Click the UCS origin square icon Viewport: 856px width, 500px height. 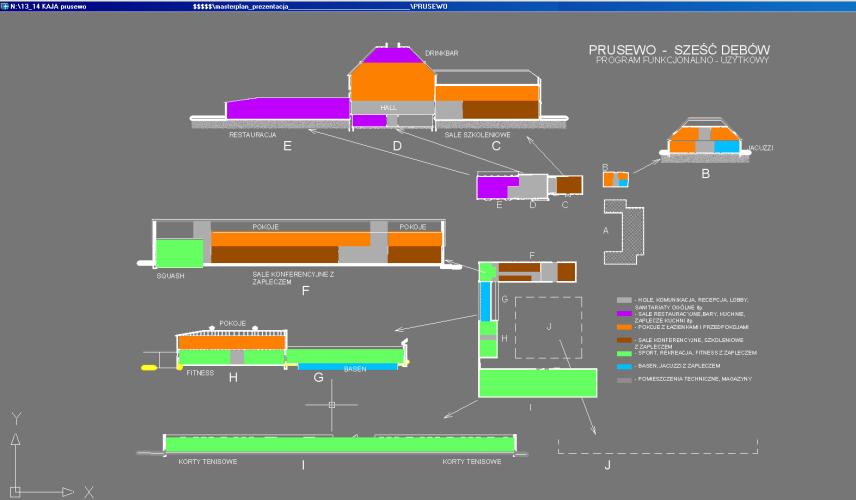point(15,492)
